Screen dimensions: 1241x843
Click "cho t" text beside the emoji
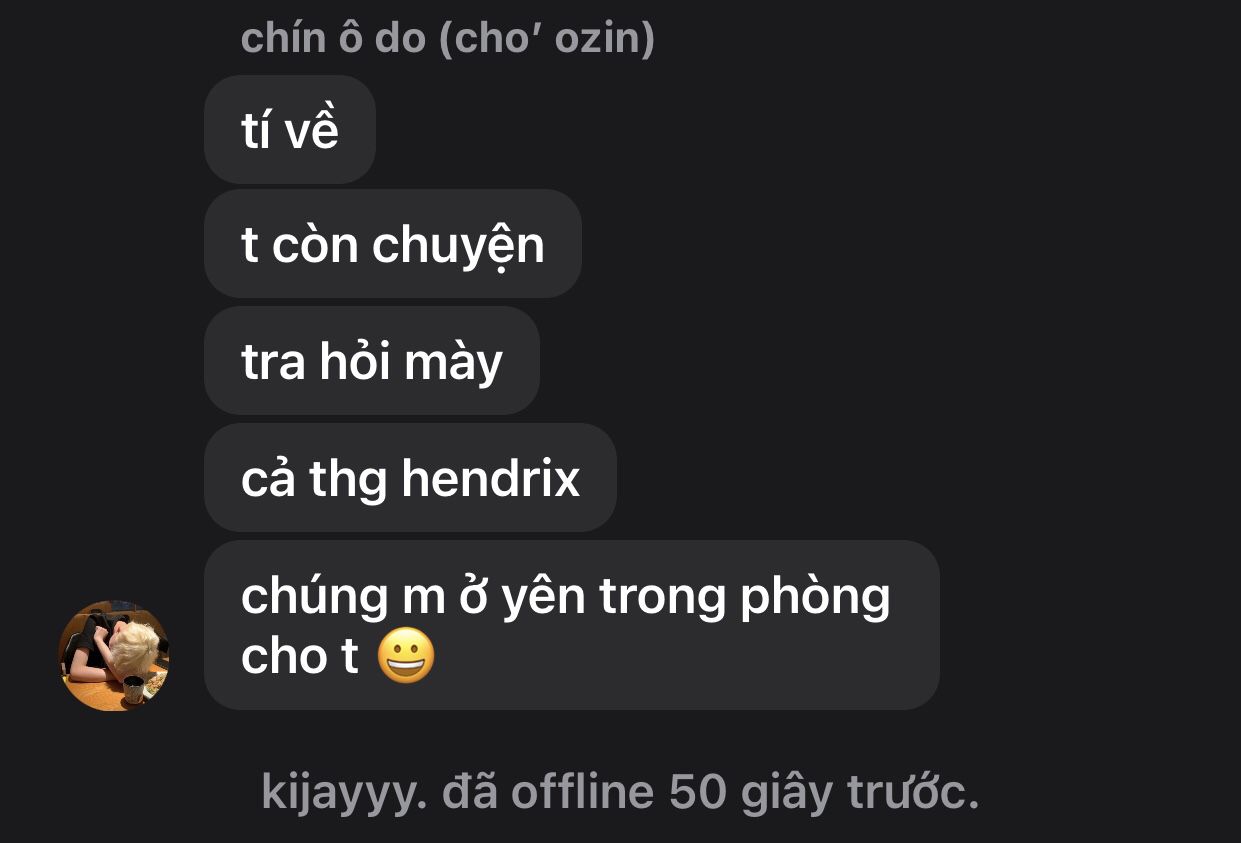click(300, 657)
